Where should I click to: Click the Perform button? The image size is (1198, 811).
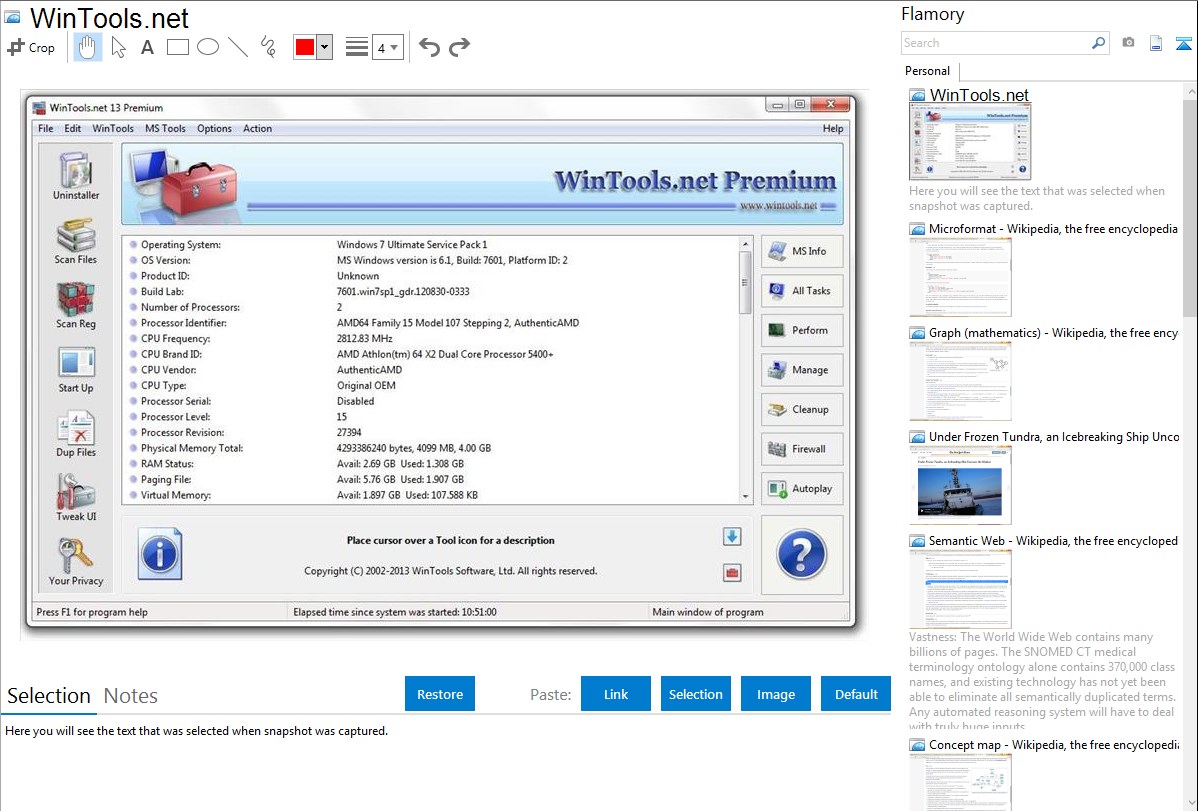pyautogui.click(x=801, y=330)
